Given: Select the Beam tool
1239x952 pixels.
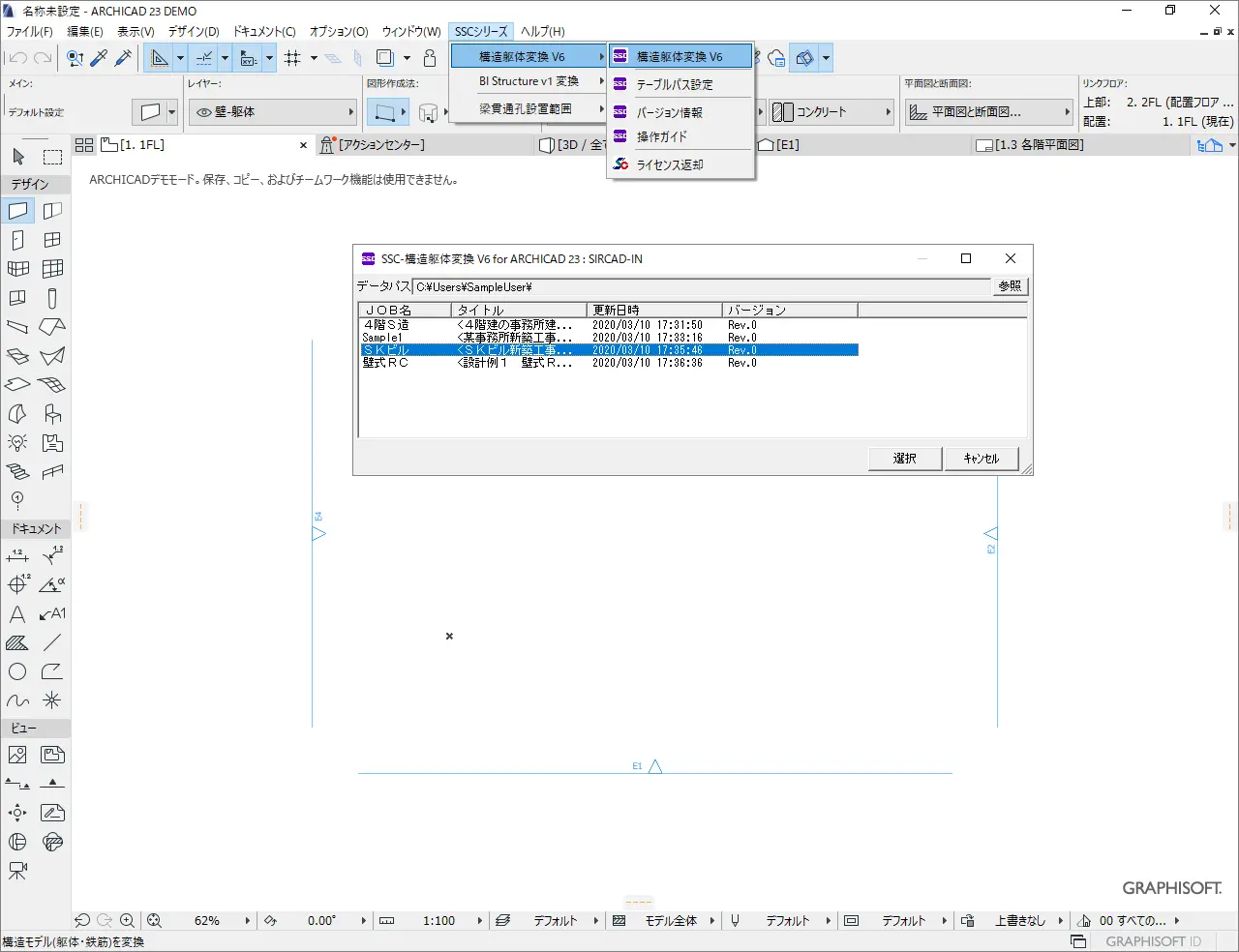Looking at the screenshot, I should coord(18,327).
